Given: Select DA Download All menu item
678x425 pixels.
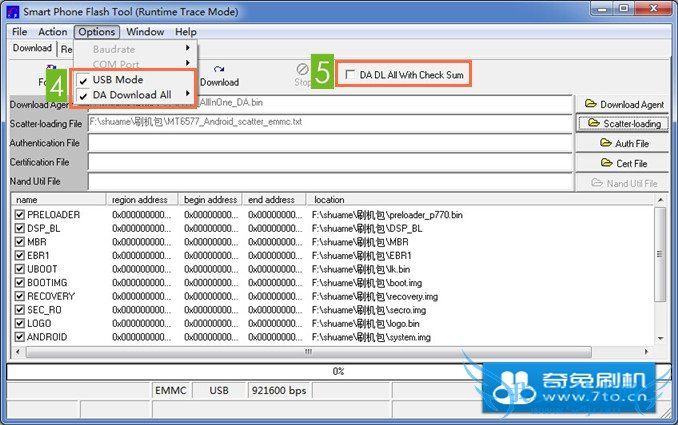Looking at the screenshot, I should 134,95.
